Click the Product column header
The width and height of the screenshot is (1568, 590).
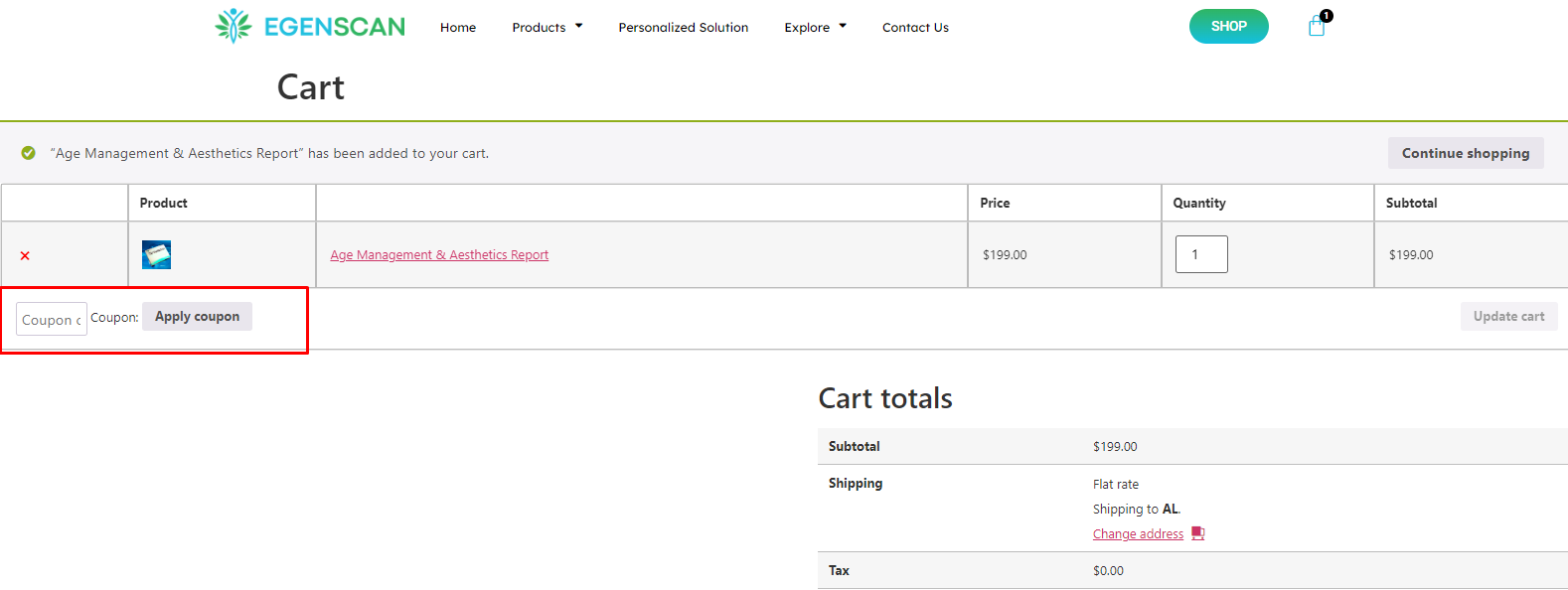pos(163,203)
